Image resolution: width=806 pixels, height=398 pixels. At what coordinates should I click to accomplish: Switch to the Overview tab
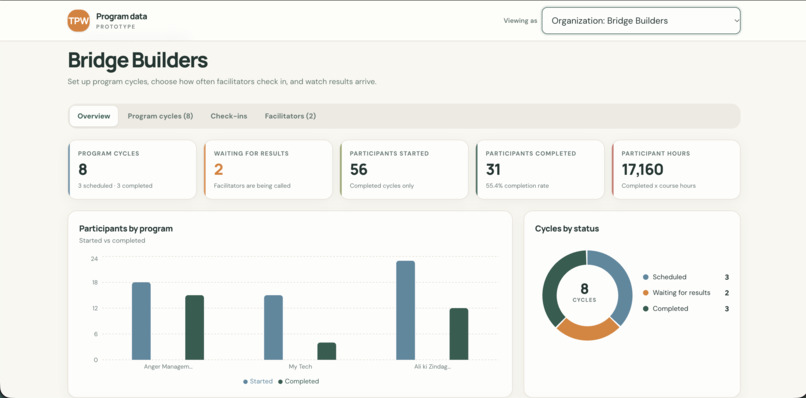pos(94,116)
